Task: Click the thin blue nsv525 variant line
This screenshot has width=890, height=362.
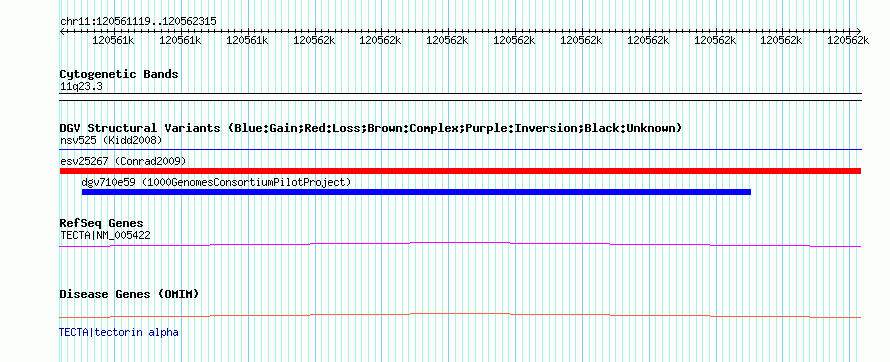Action: [460, 150]
